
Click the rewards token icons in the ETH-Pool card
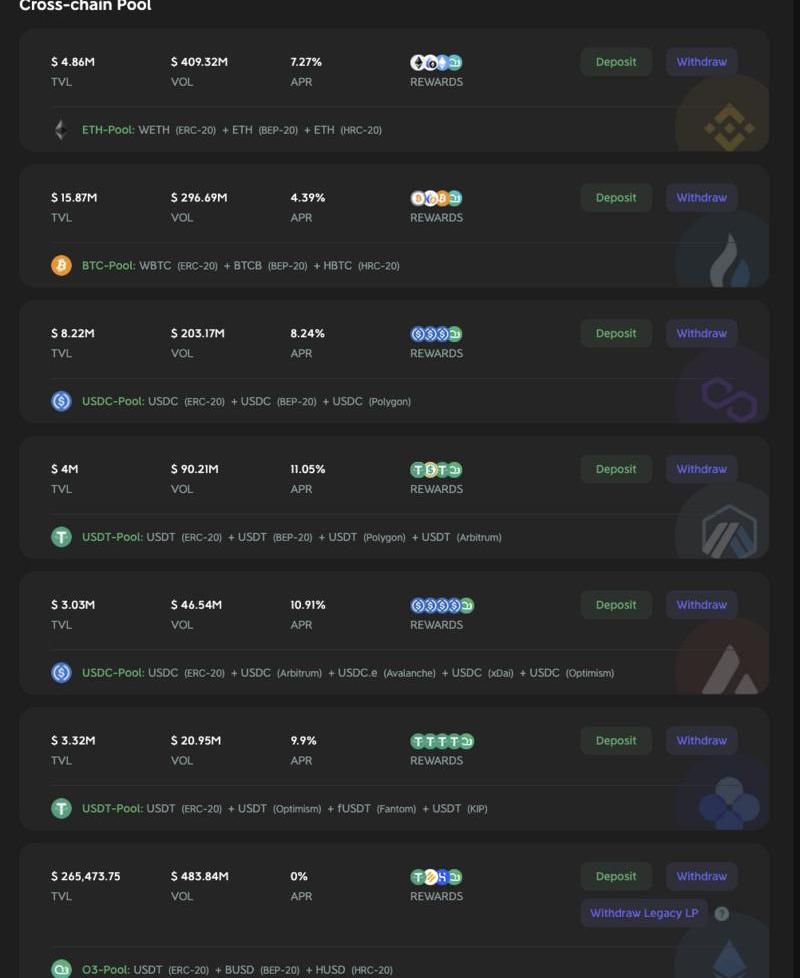click(x=436, y=62)
